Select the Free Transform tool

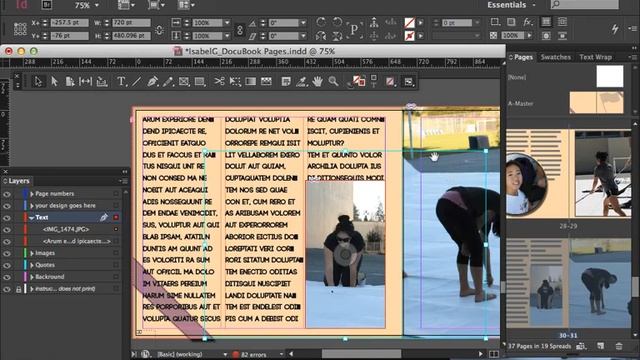235,82
